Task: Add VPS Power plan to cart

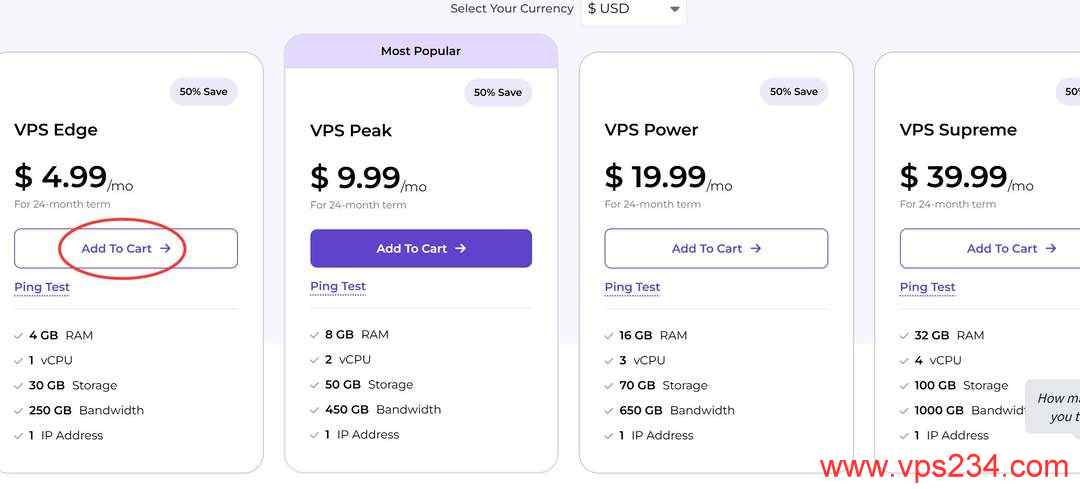Action: point(716,248)
